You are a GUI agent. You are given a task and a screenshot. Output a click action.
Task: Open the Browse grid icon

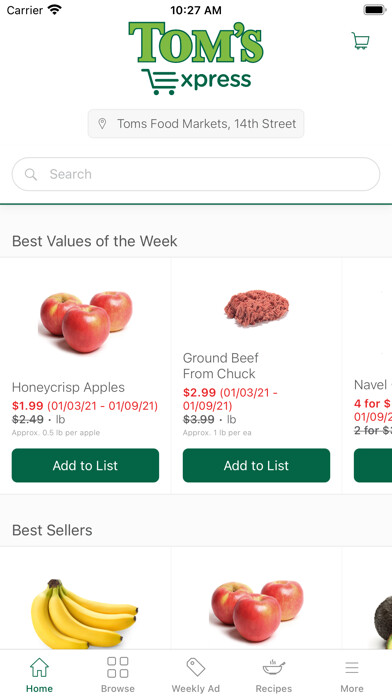pos(118,667)
